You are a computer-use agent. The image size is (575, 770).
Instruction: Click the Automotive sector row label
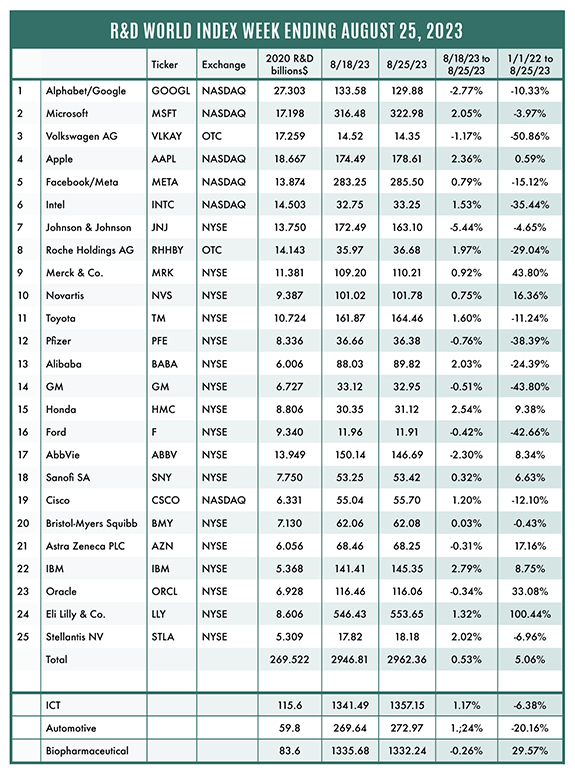[x=71, y=728]
